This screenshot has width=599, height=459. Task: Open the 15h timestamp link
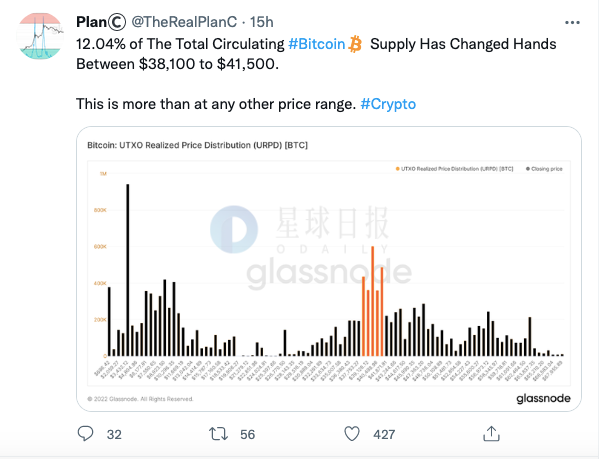(x=262, y=22)
